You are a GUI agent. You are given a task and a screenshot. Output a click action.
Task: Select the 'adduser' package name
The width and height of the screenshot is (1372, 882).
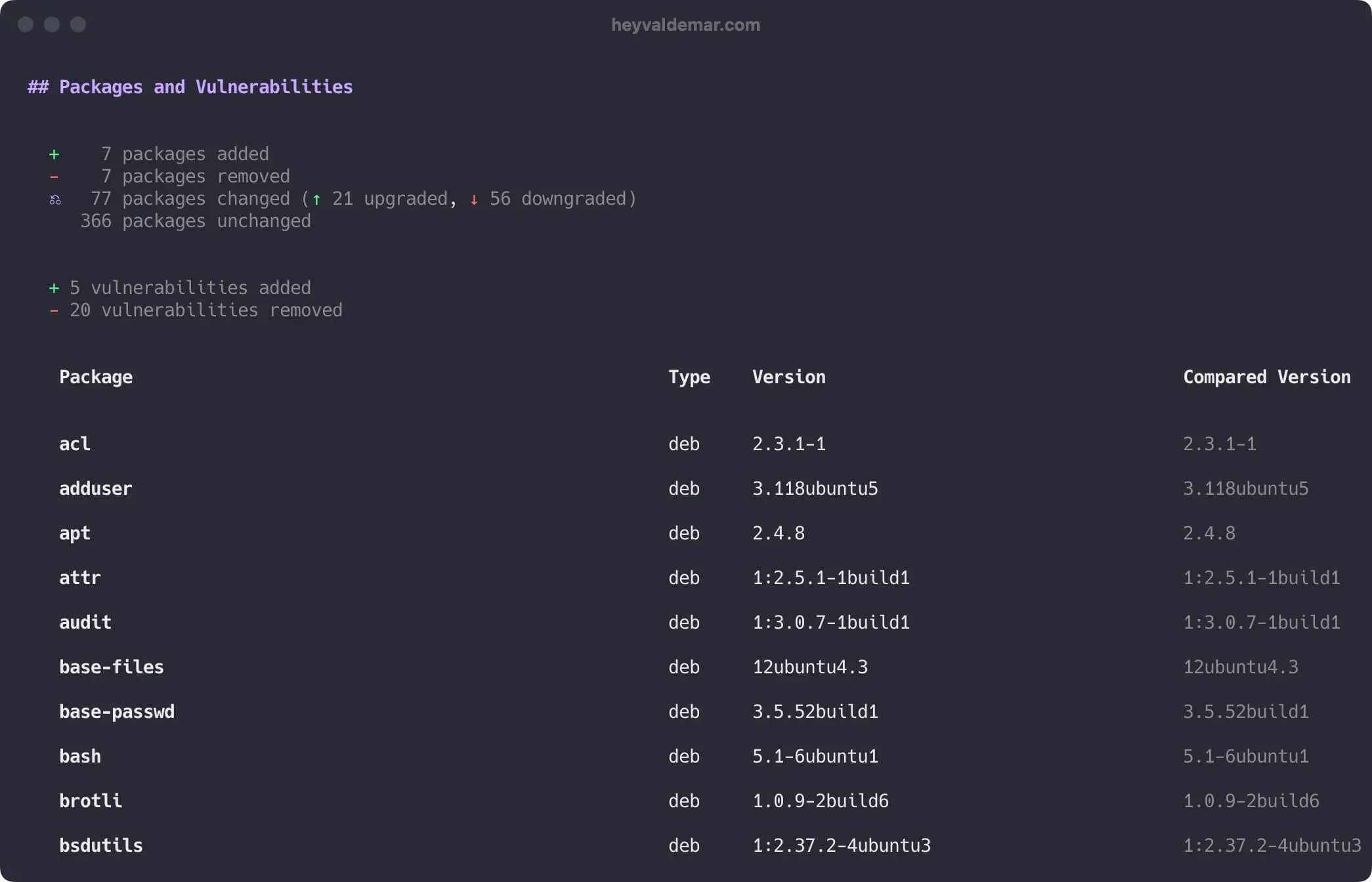coord(96,489)
